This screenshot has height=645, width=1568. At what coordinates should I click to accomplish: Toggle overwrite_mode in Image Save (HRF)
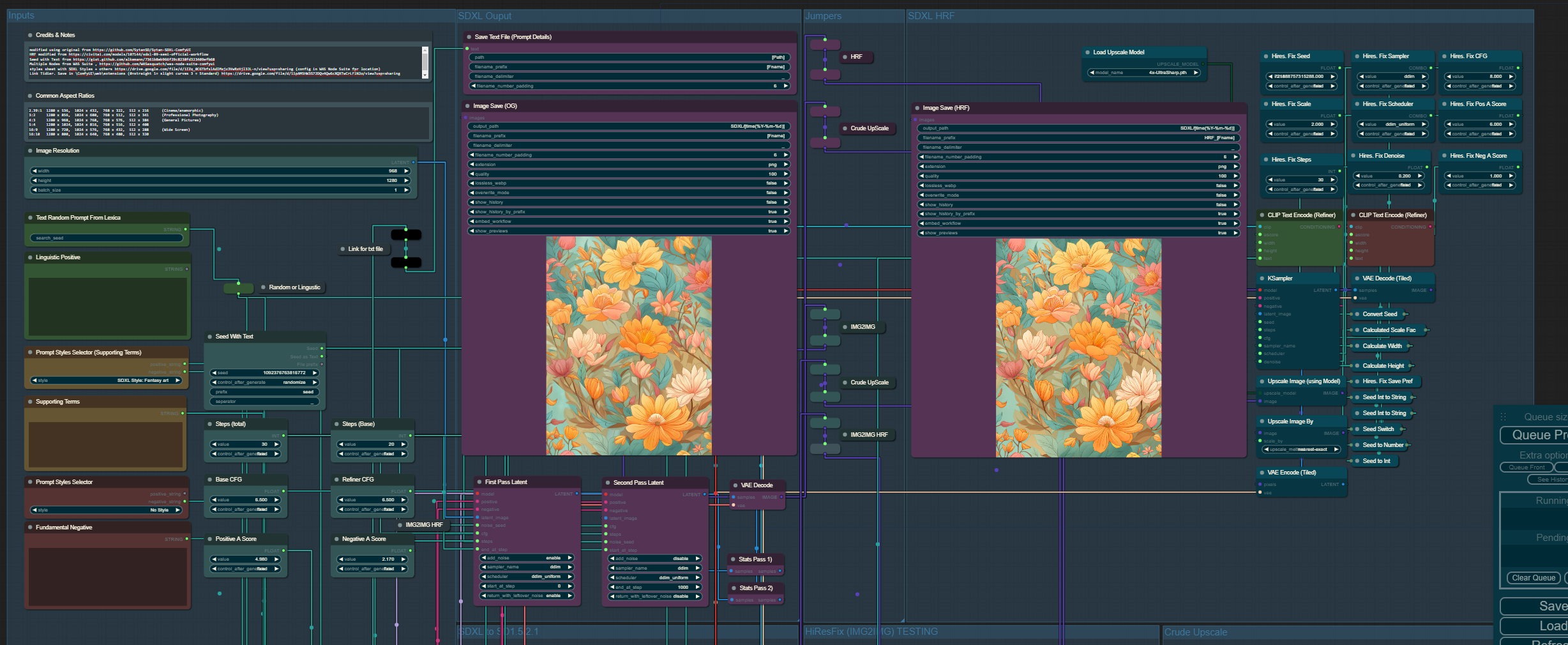pyautogui.click(x=1079, y=195)
